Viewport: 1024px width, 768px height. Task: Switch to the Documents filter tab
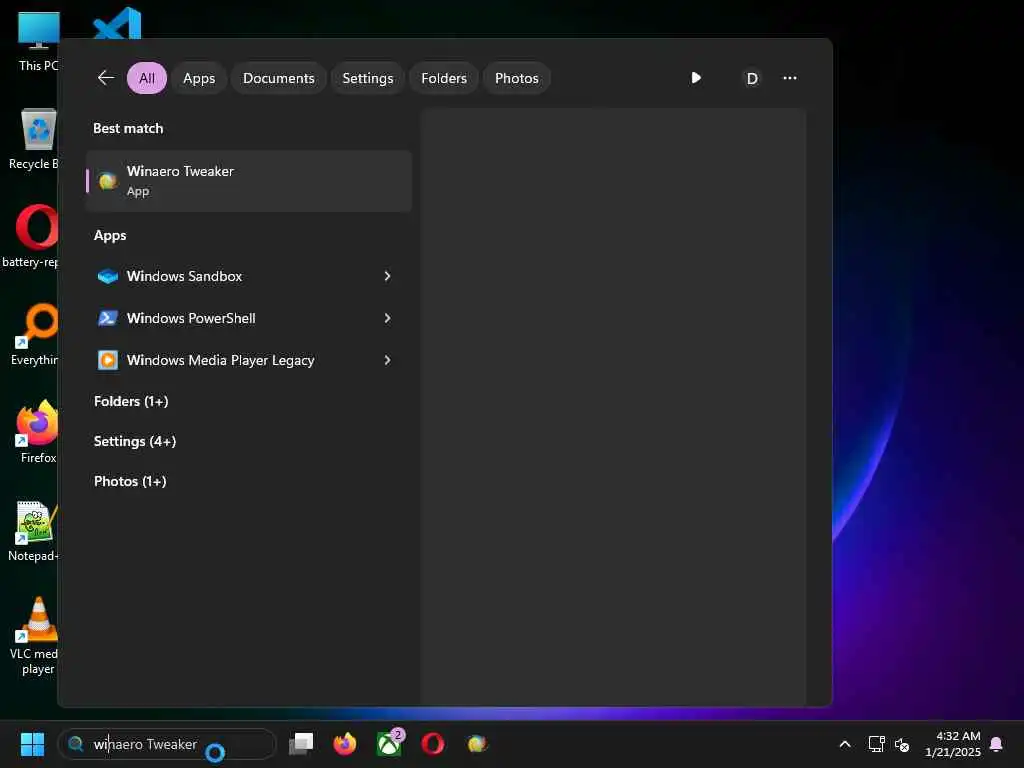coord(279,78)
